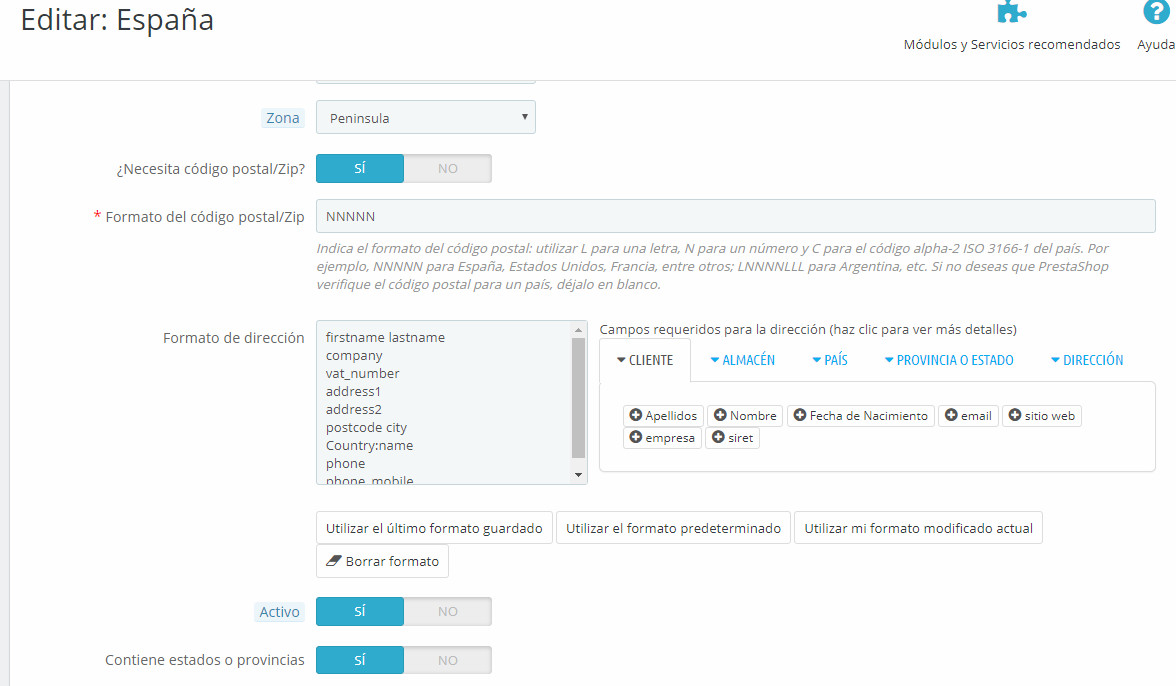1176x686 pixels.
Task: Click the 'Country:name' line
Action: point(369,445)
